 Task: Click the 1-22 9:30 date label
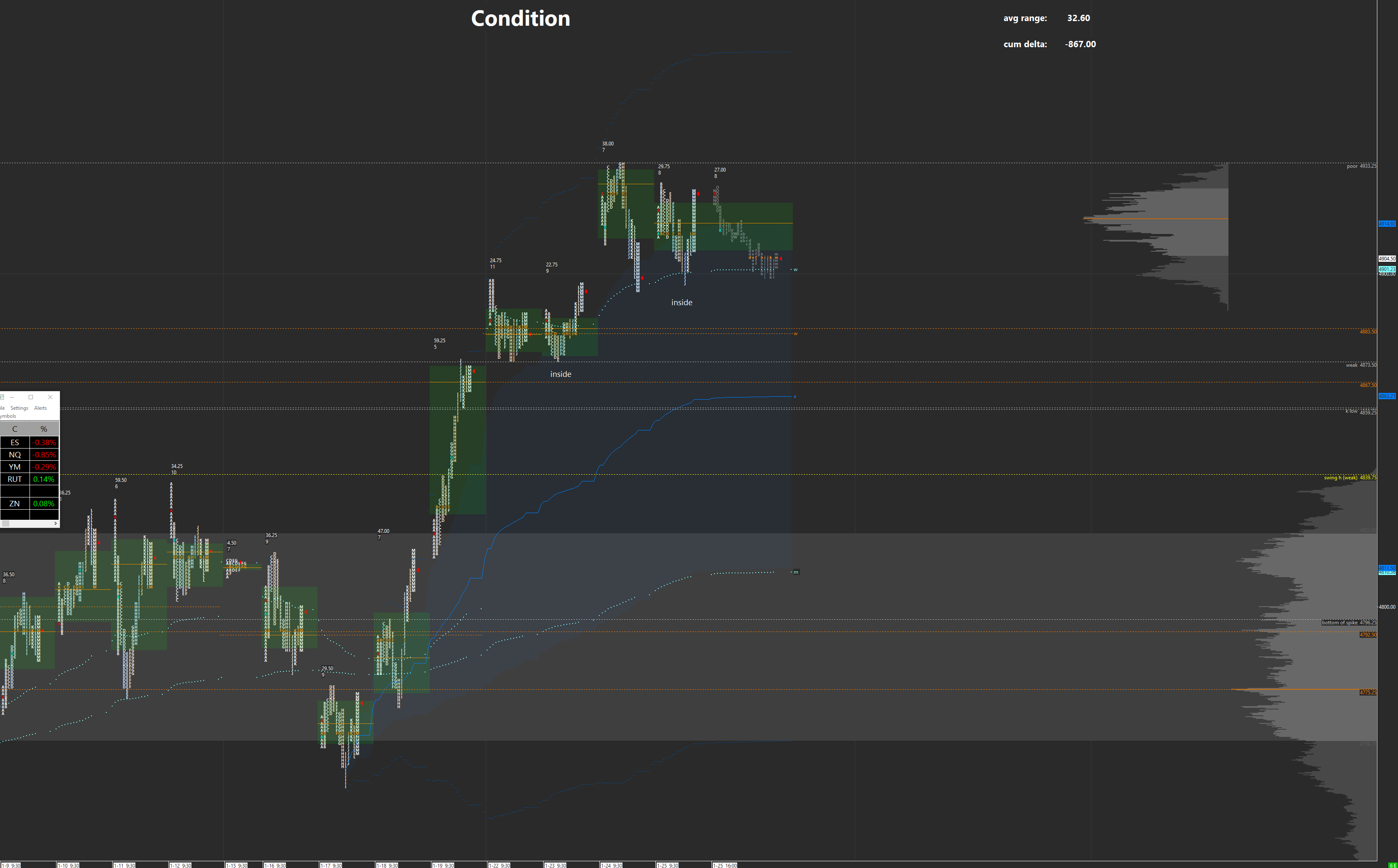499,865
